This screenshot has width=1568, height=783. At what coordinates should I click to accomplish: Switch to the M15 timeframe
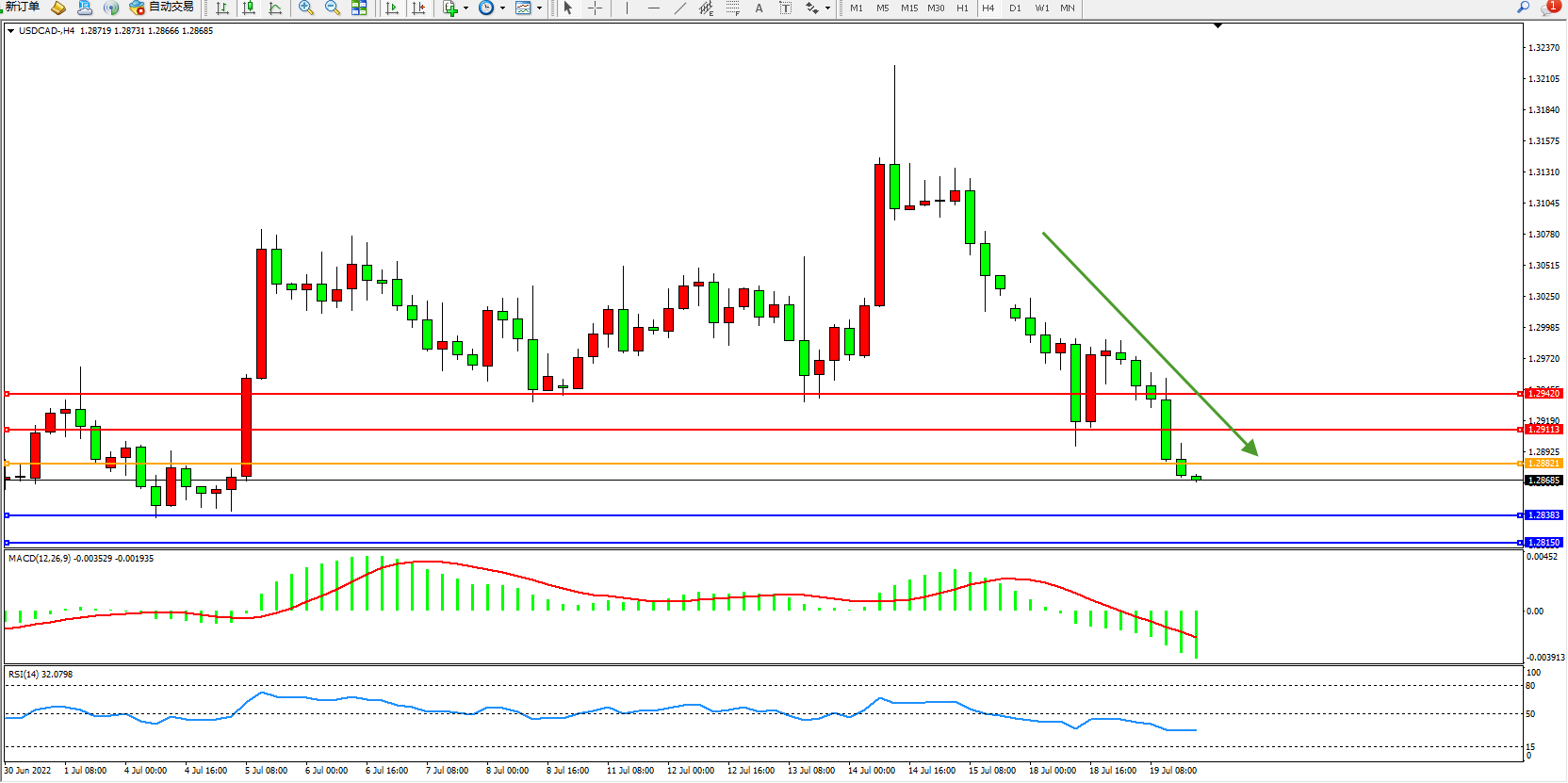908,8
